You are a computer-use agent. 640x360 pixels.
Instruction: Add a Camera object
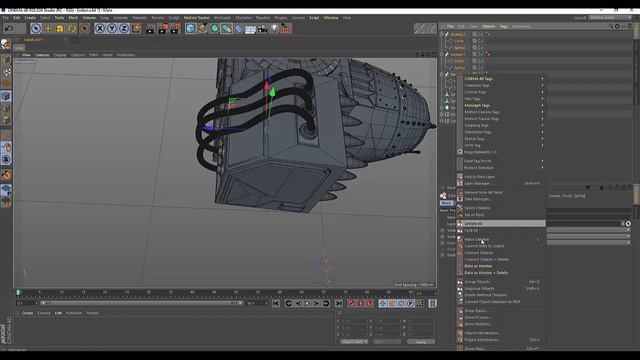click(x=262, y=28)
